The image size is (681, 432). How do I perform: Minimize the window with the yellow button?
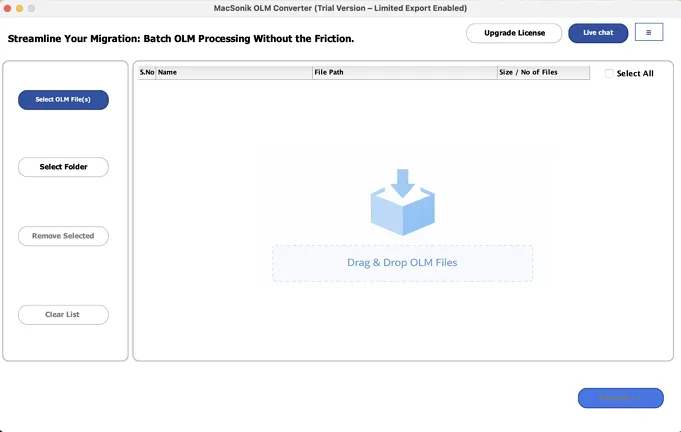pyautogui.click(x=20, y=8)
